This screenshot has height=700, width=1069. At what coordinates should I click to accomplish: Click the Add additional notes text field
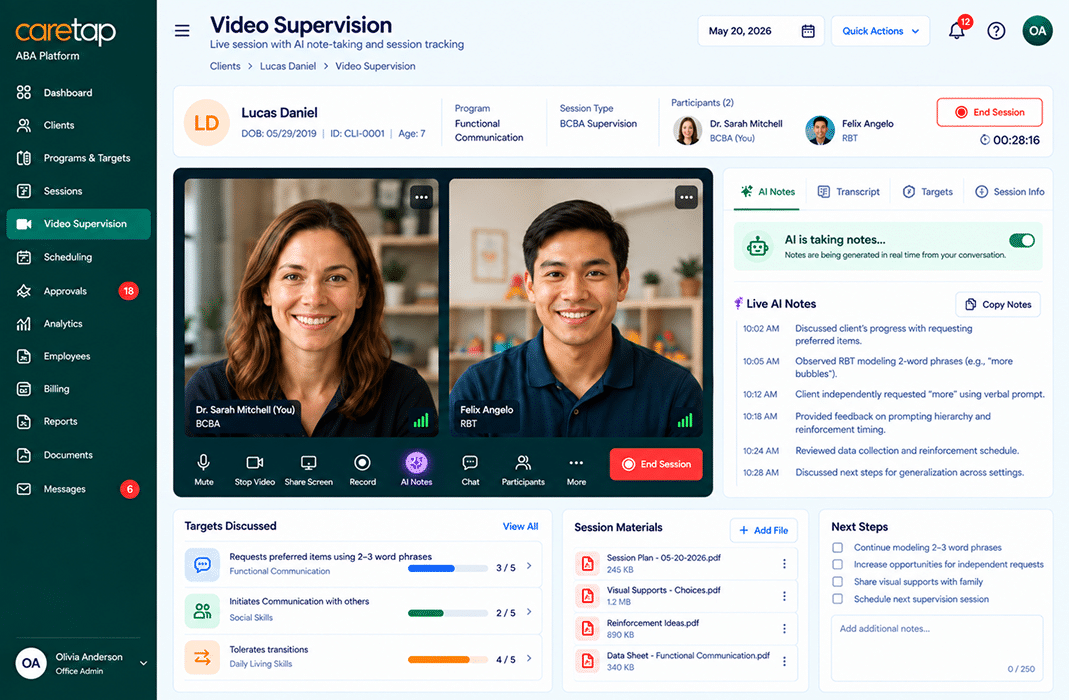pyautogui.click(x=937, y=648)
